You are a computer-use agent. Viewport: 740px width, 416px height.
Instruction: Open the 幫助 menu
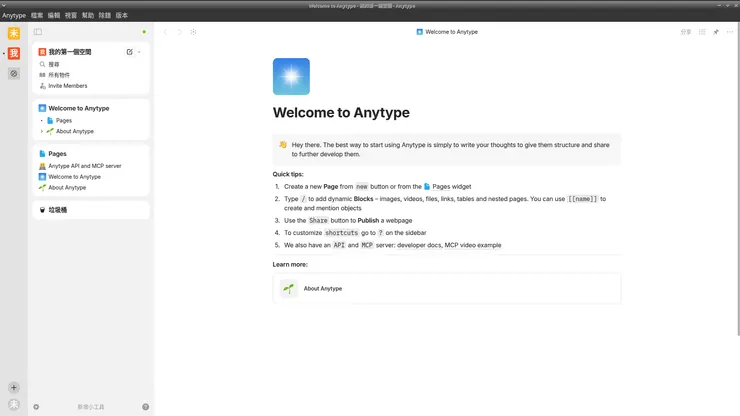pos(88,15)
